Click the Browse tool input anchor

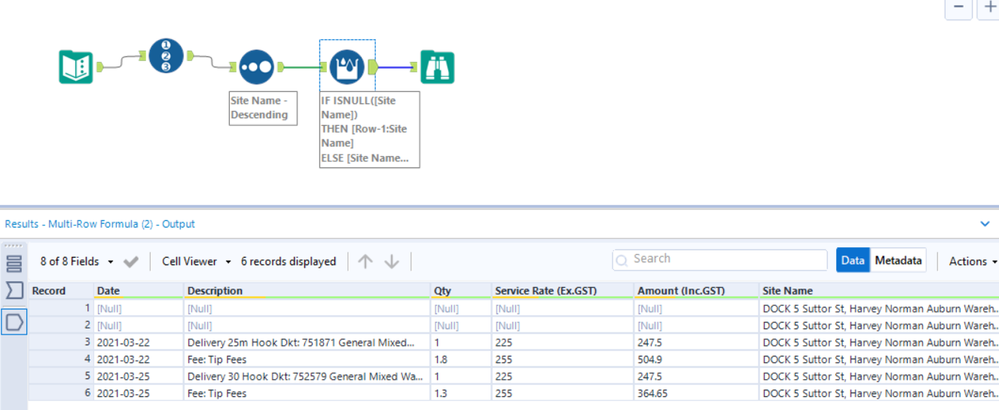tap(414, 66)
